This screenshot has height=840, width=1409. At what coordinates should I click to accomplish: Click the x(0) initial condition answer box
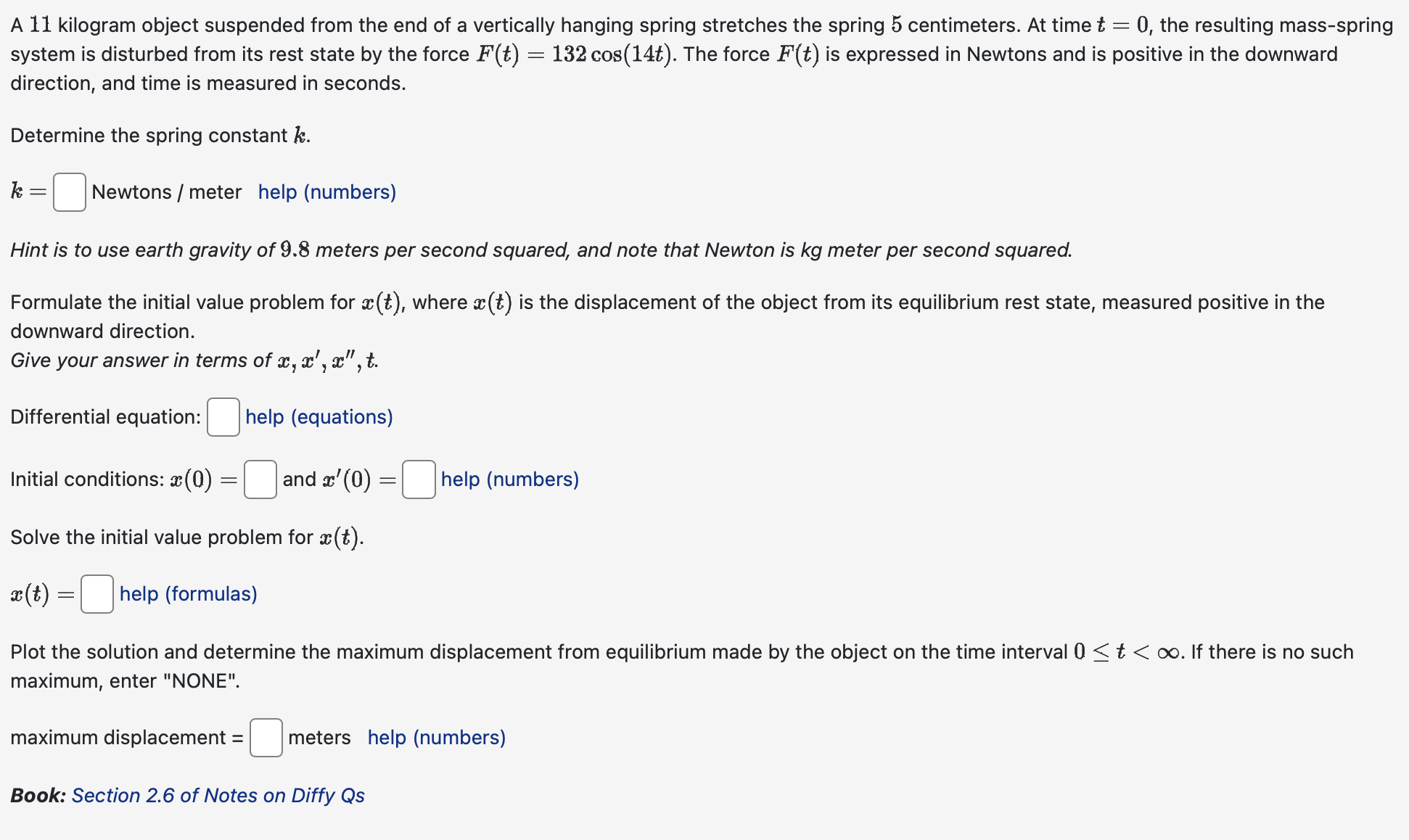(x=259, y=479)
